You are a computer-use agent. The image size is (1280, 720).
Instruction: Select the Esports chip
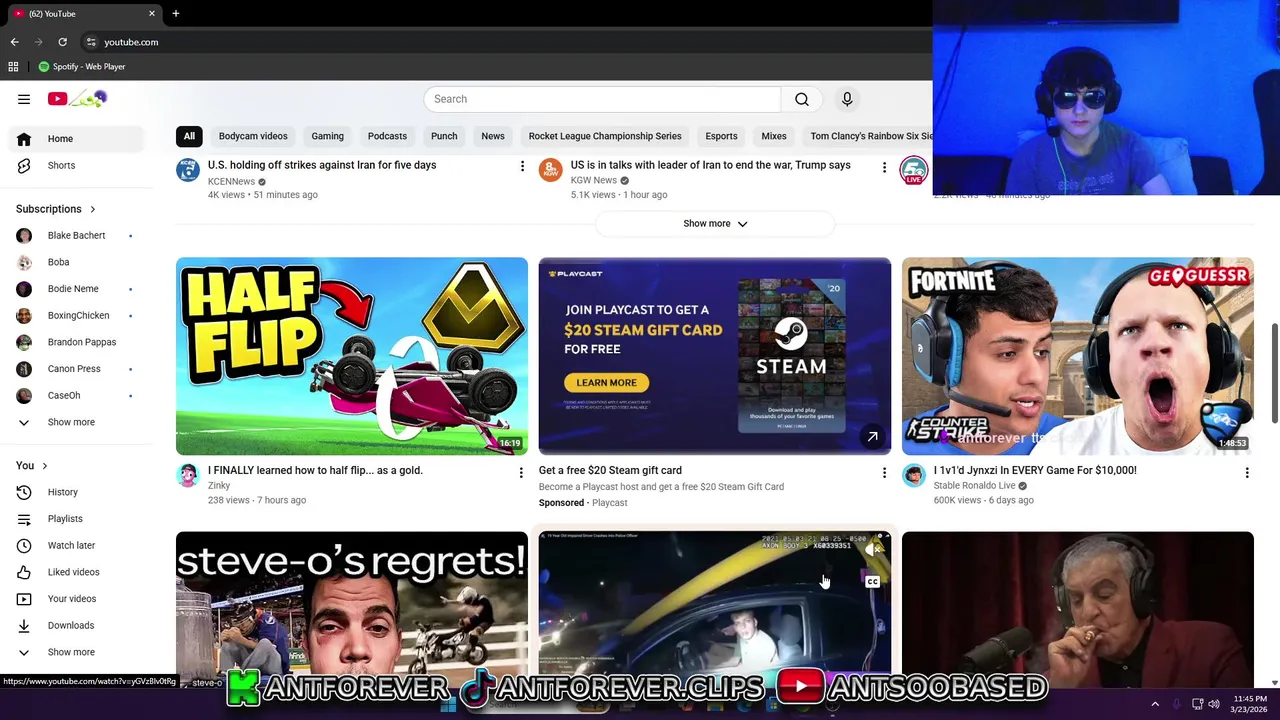click(721, 136)
